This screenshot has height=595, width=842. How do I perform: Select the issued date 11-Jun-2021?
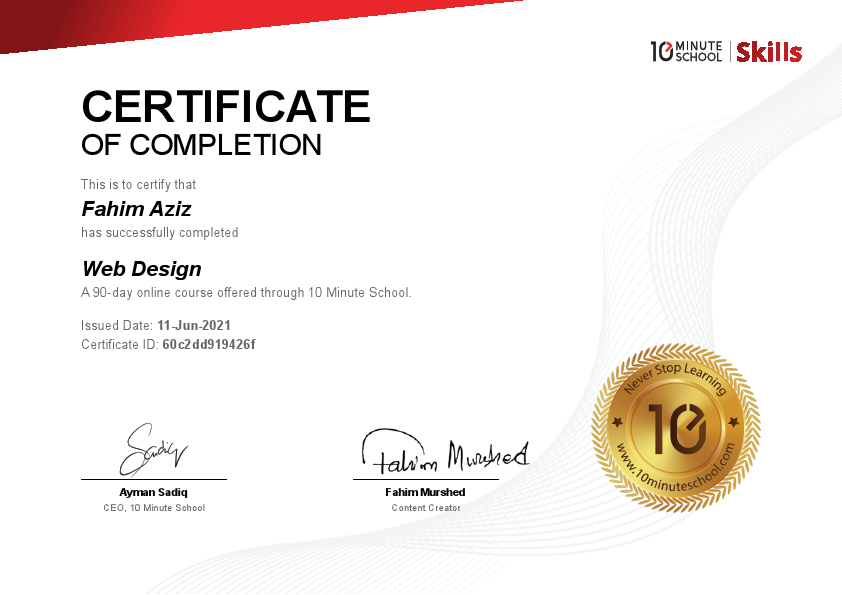coord(193,325)
